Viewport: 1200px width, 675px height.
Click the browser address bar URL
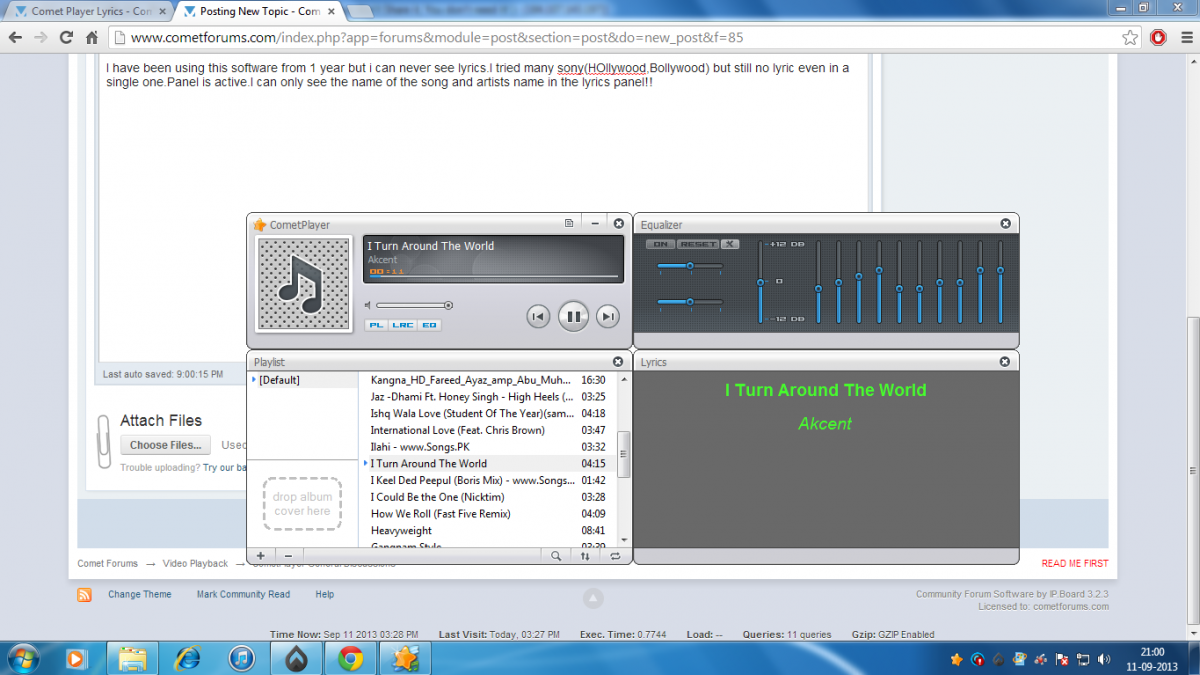point(437,38)
